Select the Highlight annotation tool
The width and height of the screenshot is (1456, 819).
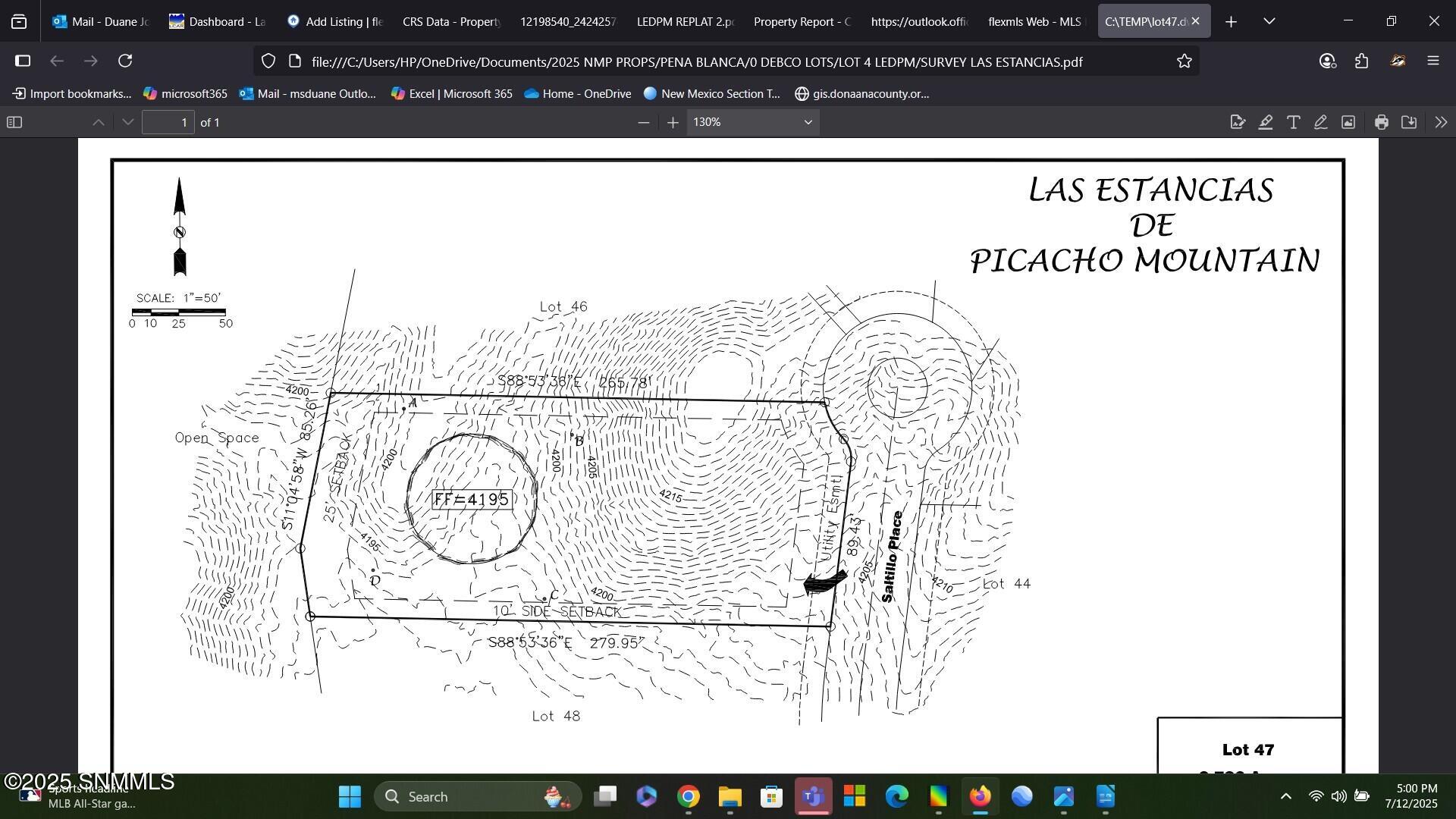[1266, 121]
